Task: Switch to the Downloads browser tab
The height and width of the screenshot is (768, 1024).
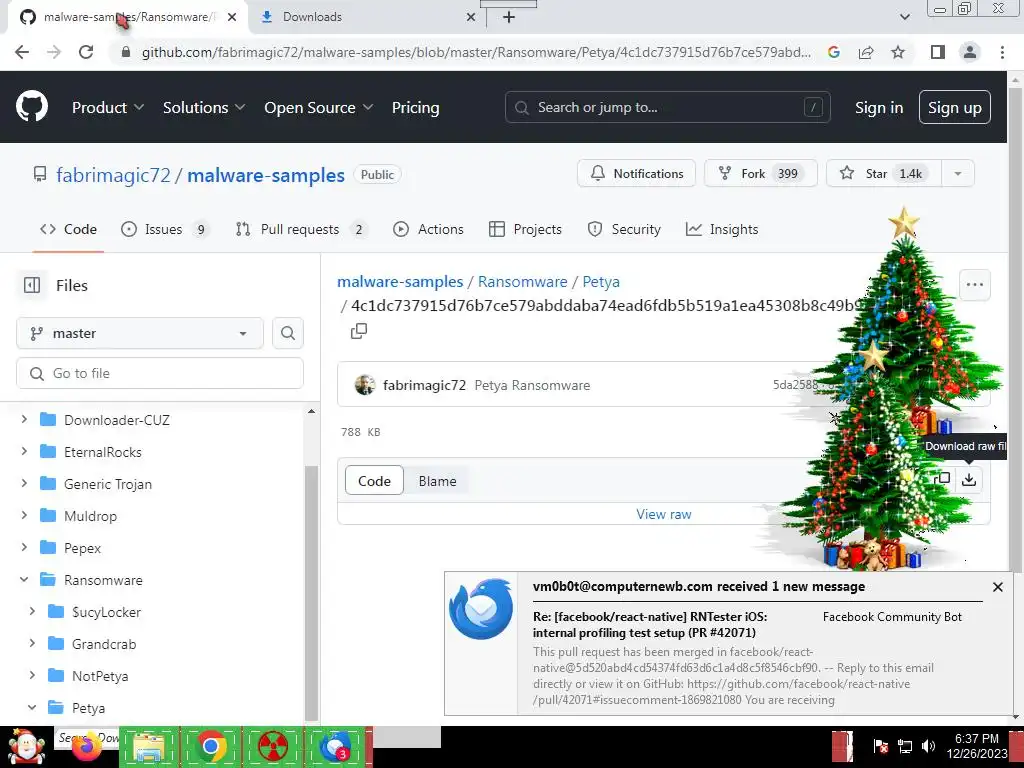Action: [366, 17]
